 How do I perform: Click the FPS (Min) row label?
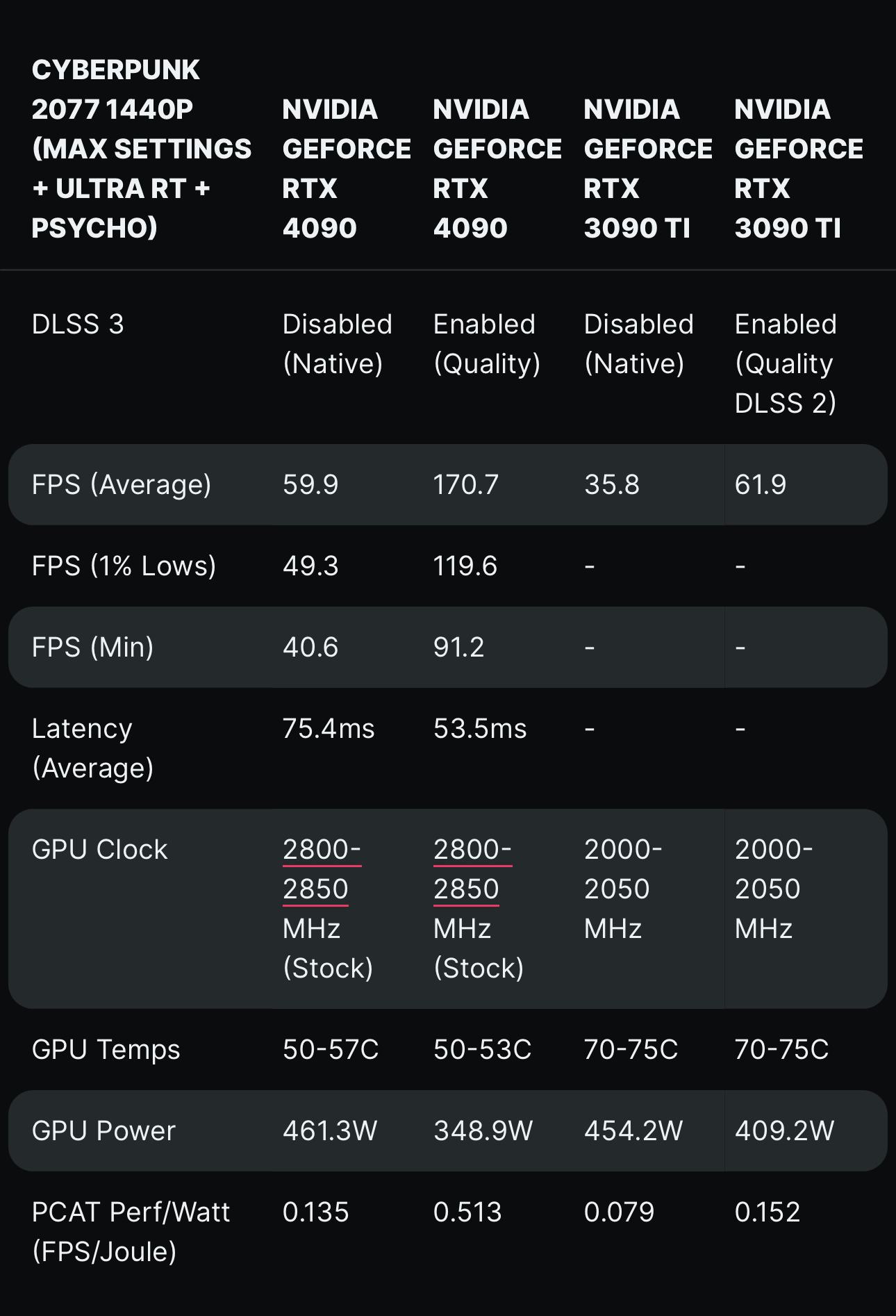(x=92, y=647)
